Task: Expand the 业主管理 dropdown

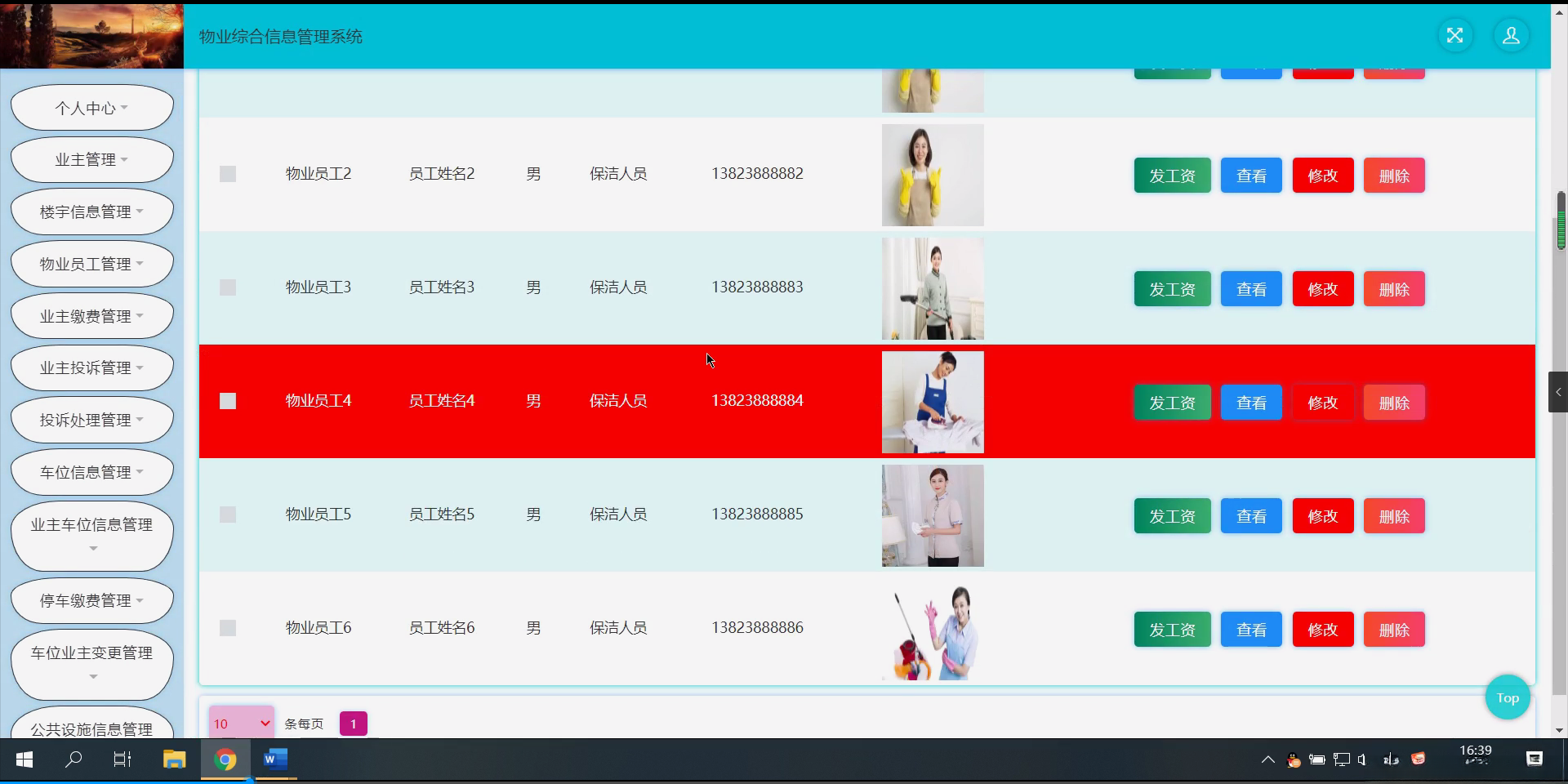Action: click(x=91, y=159)
